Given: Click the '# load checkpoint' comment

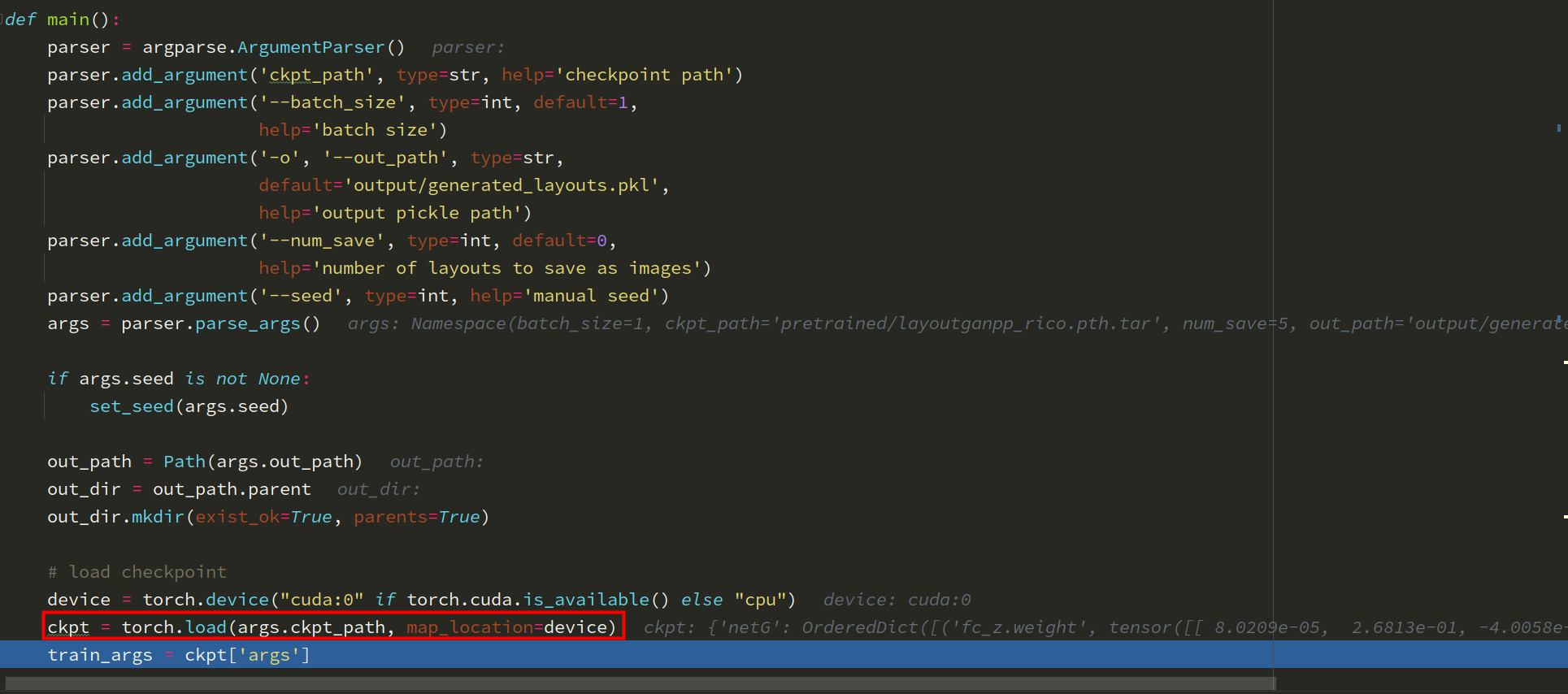Looking at the screenshot, I should click(137, 572).
